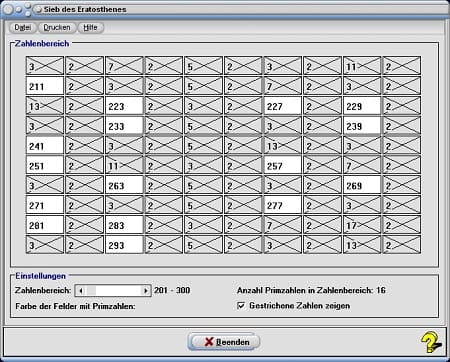This screenshot has width=450, height=362.
Task: Open the Hilfe menu
Action: point(90,27)
